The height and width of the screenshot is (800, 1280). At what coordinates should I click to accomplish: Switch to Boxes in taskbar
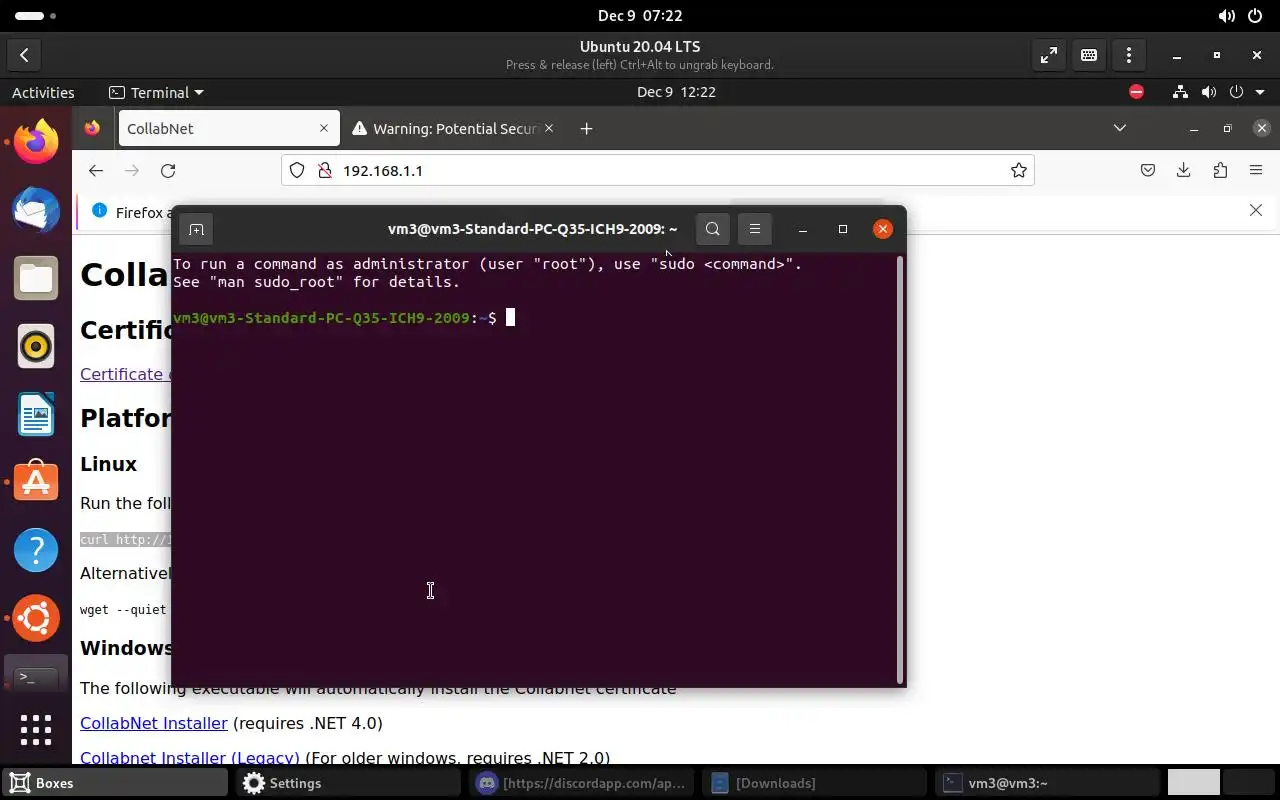click(116, 783)
